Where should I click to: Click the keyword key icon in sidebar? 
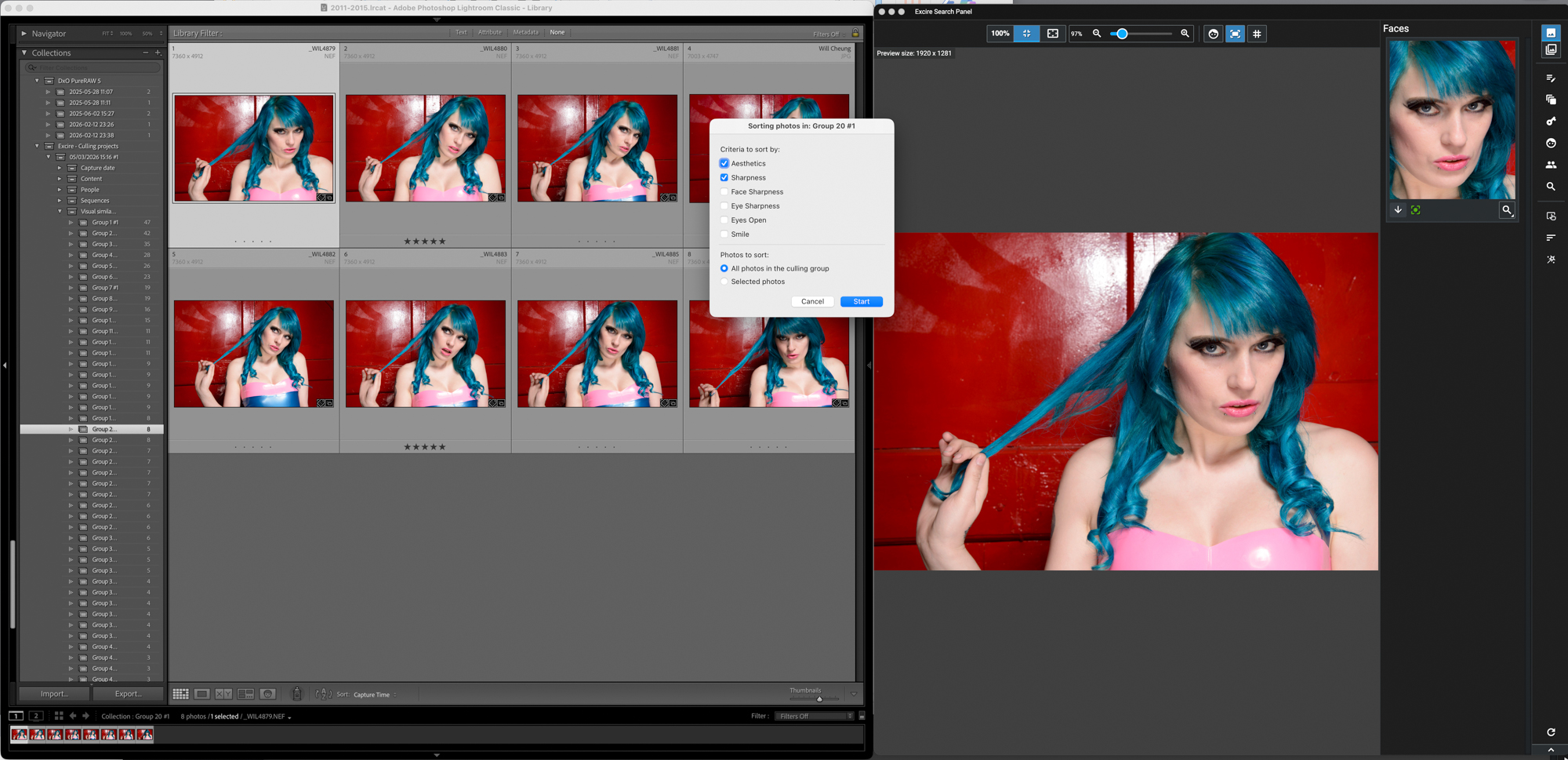click(1550, 122)
